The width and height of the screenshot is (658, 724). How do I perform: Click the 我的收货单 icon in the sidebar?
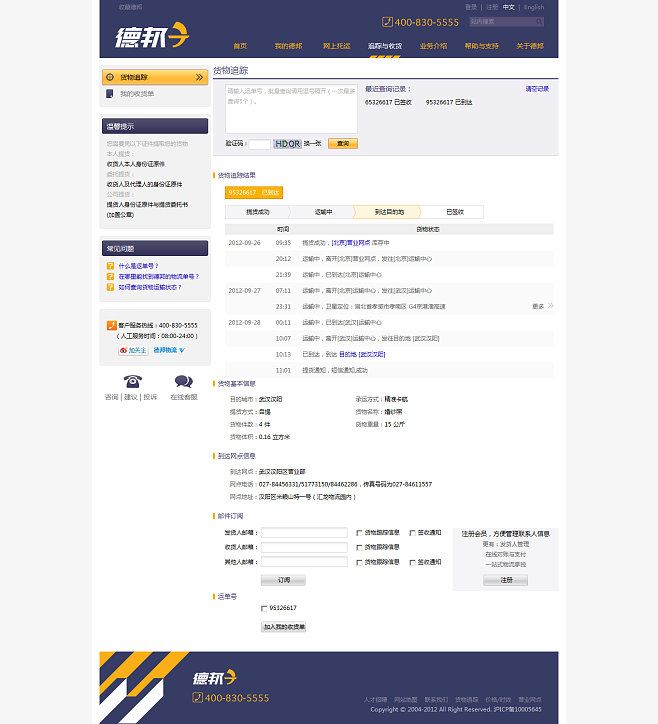[x=110, y=94]
